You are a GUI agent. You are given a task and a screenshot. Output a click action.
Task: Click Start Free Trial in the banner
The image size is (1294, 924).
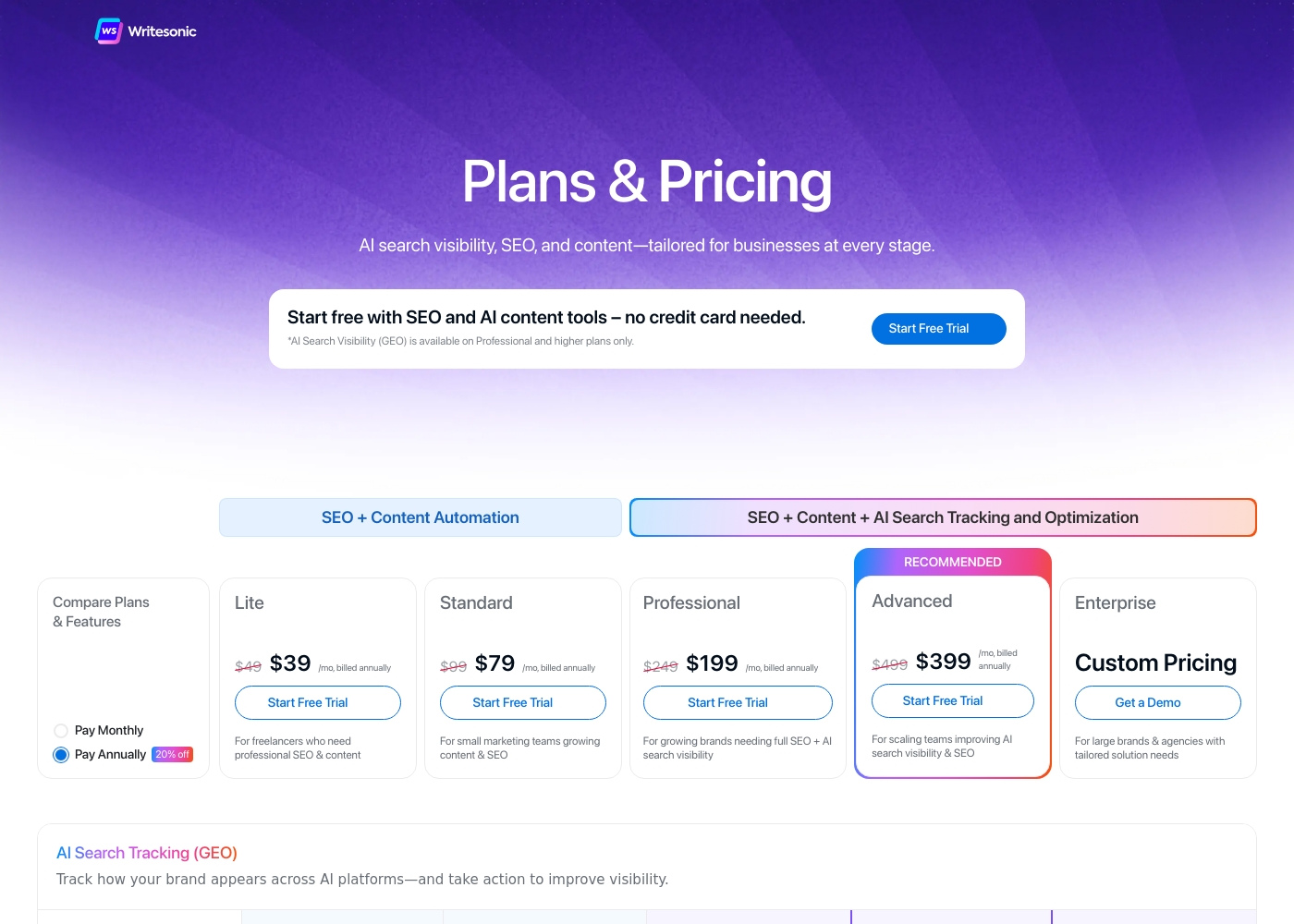click(938, 329)
